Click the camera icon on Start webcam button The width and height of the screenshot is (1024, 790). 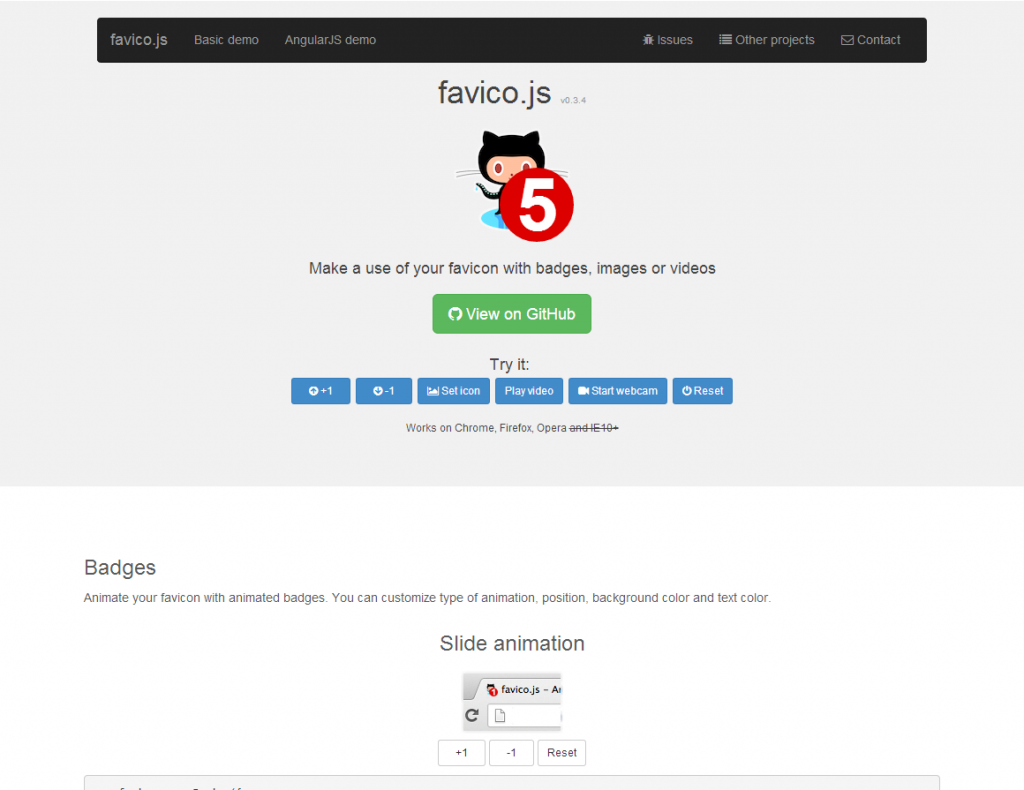[x=584, y=391]
